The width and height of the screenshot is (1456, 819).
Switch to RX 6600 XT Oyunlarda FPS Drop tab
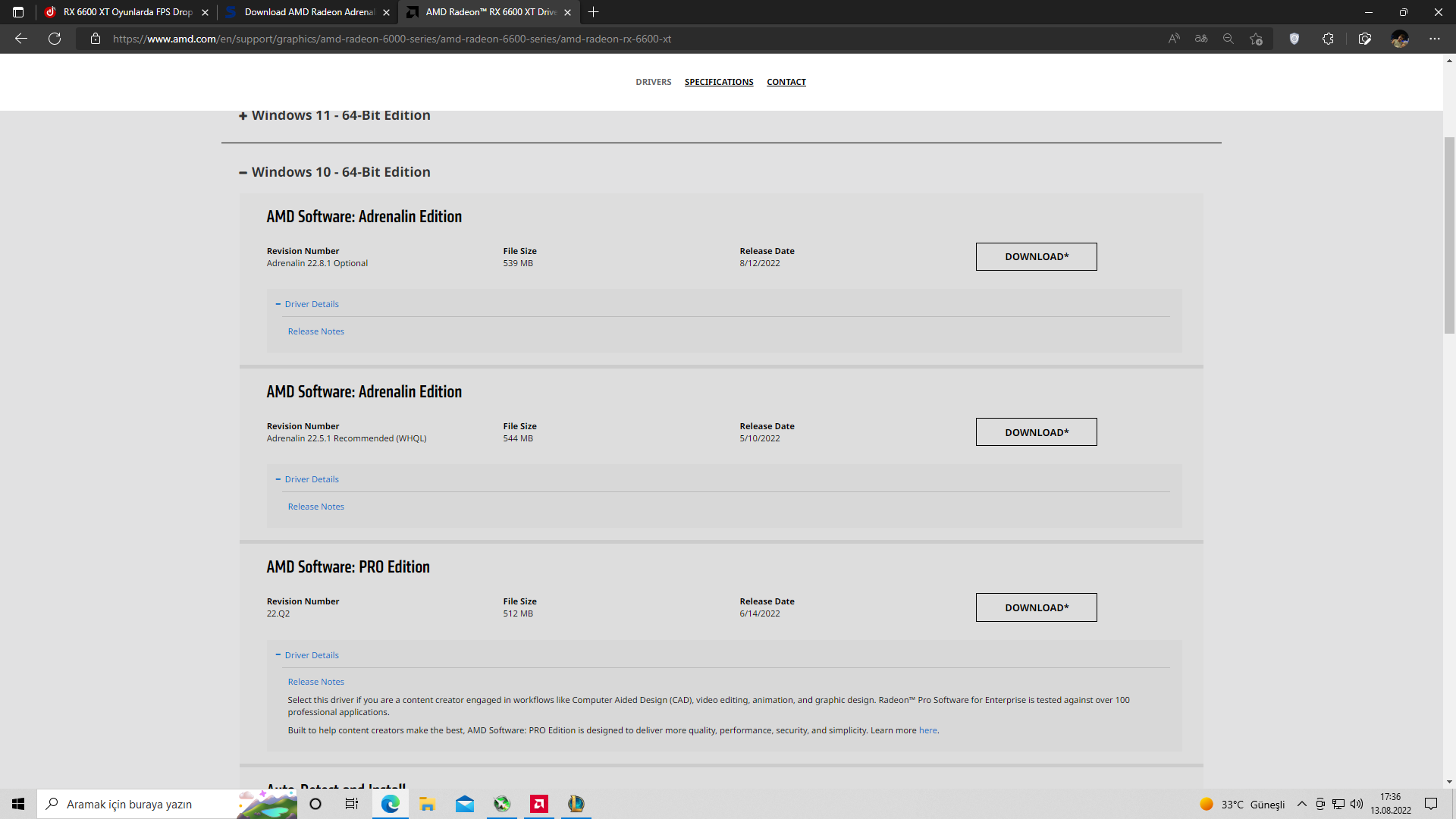(x=127, y=12)
